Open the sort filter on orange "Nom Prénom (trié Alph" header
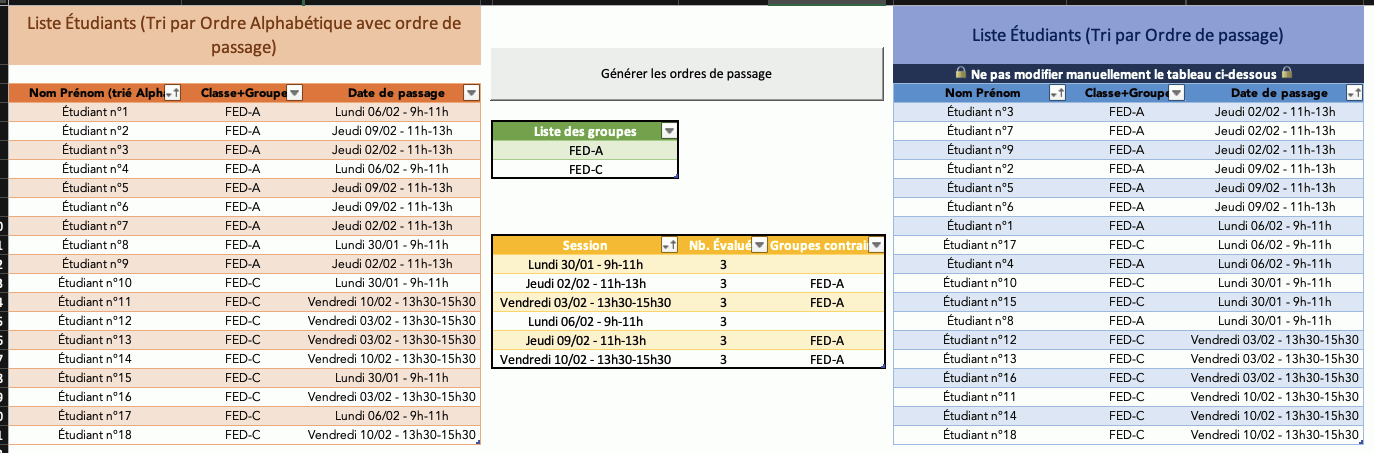1374x453 pixels. click(x=172, y=92)
